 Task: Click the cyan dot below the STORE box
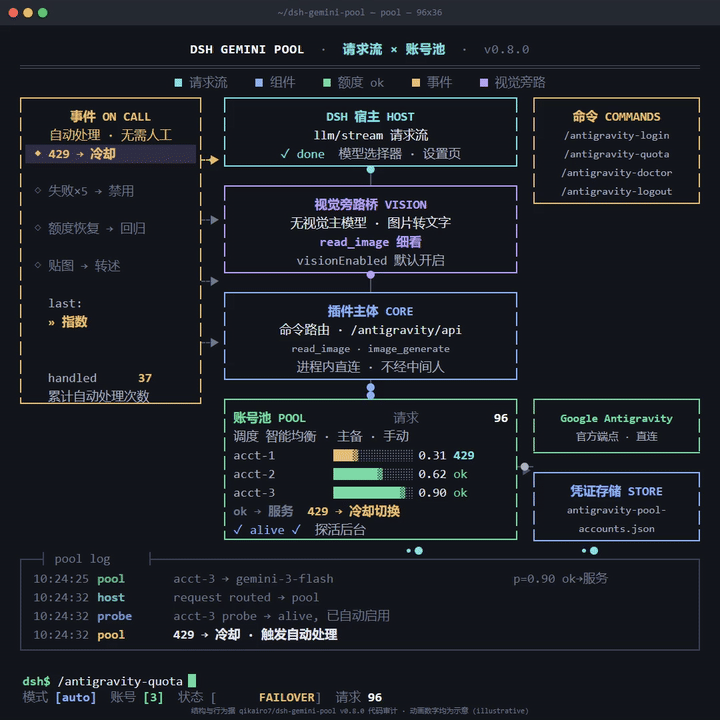point(594,551)
